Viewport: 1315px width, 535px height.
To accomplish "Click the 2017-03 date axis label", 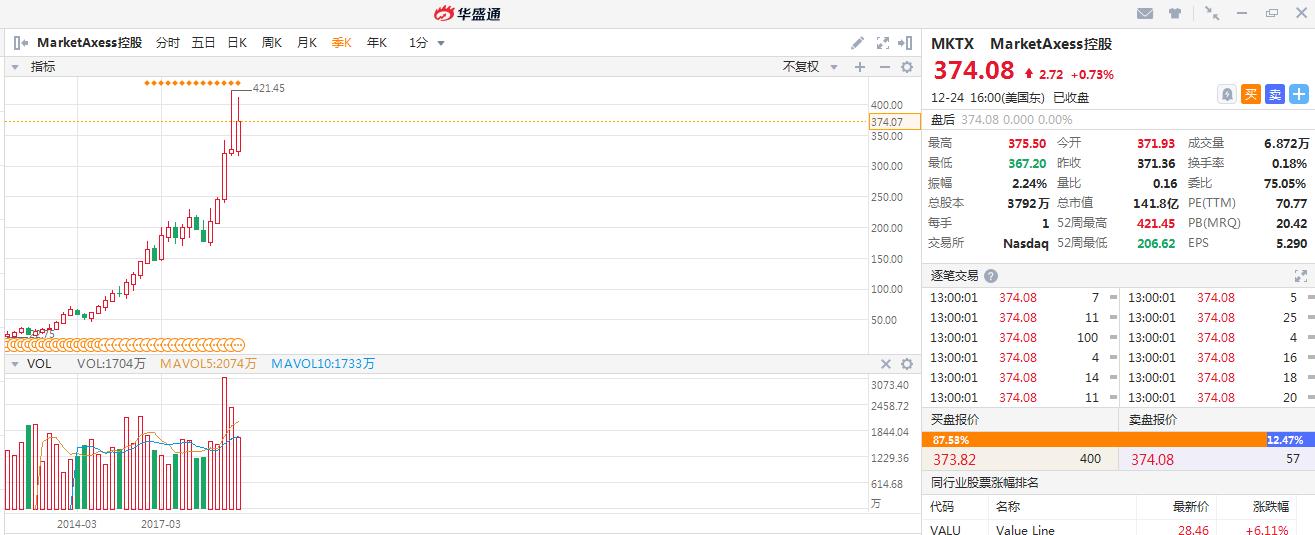I will (x=161, y=523).
